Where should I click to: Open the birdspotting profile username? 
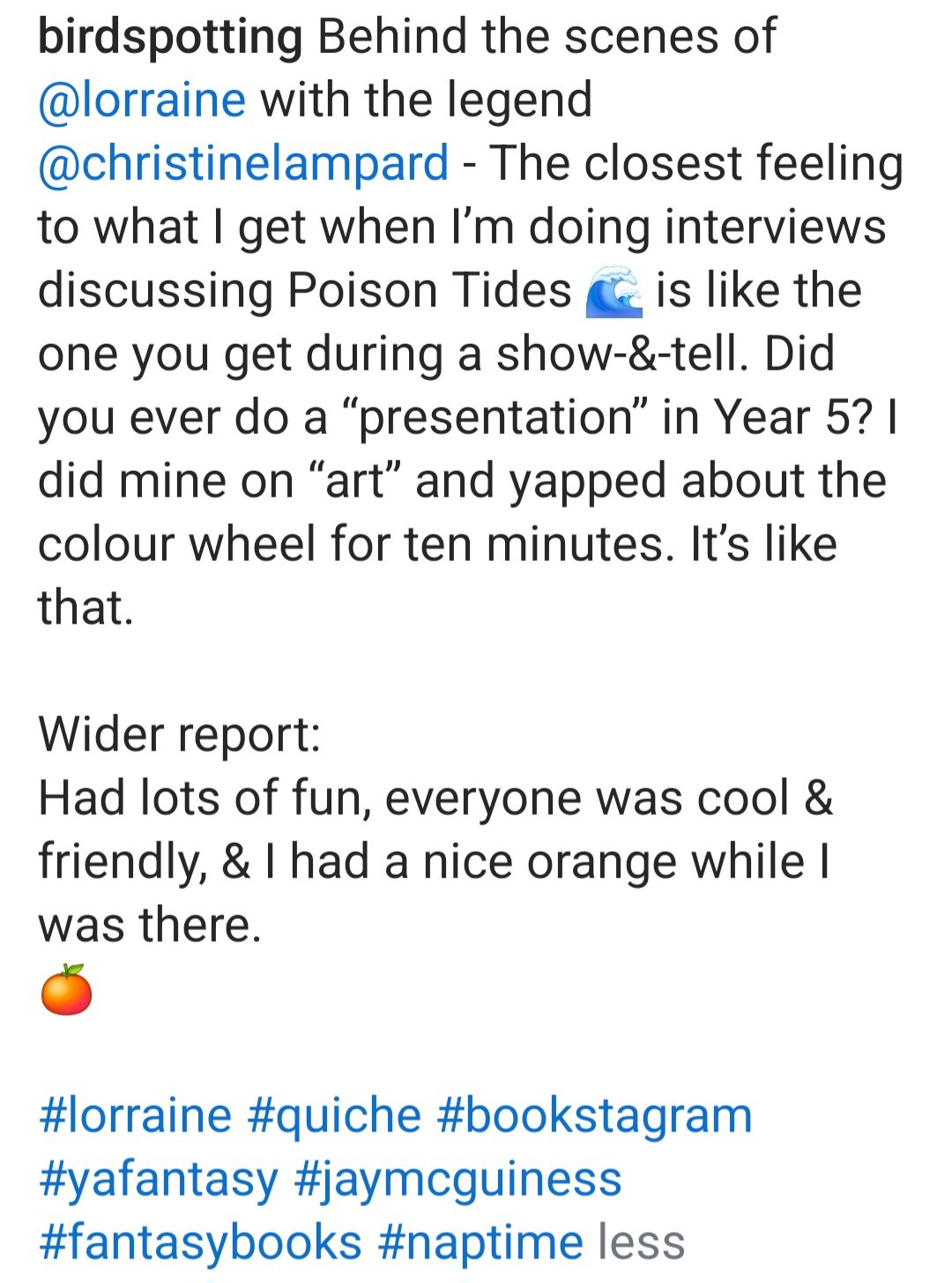tap(170, 37)
